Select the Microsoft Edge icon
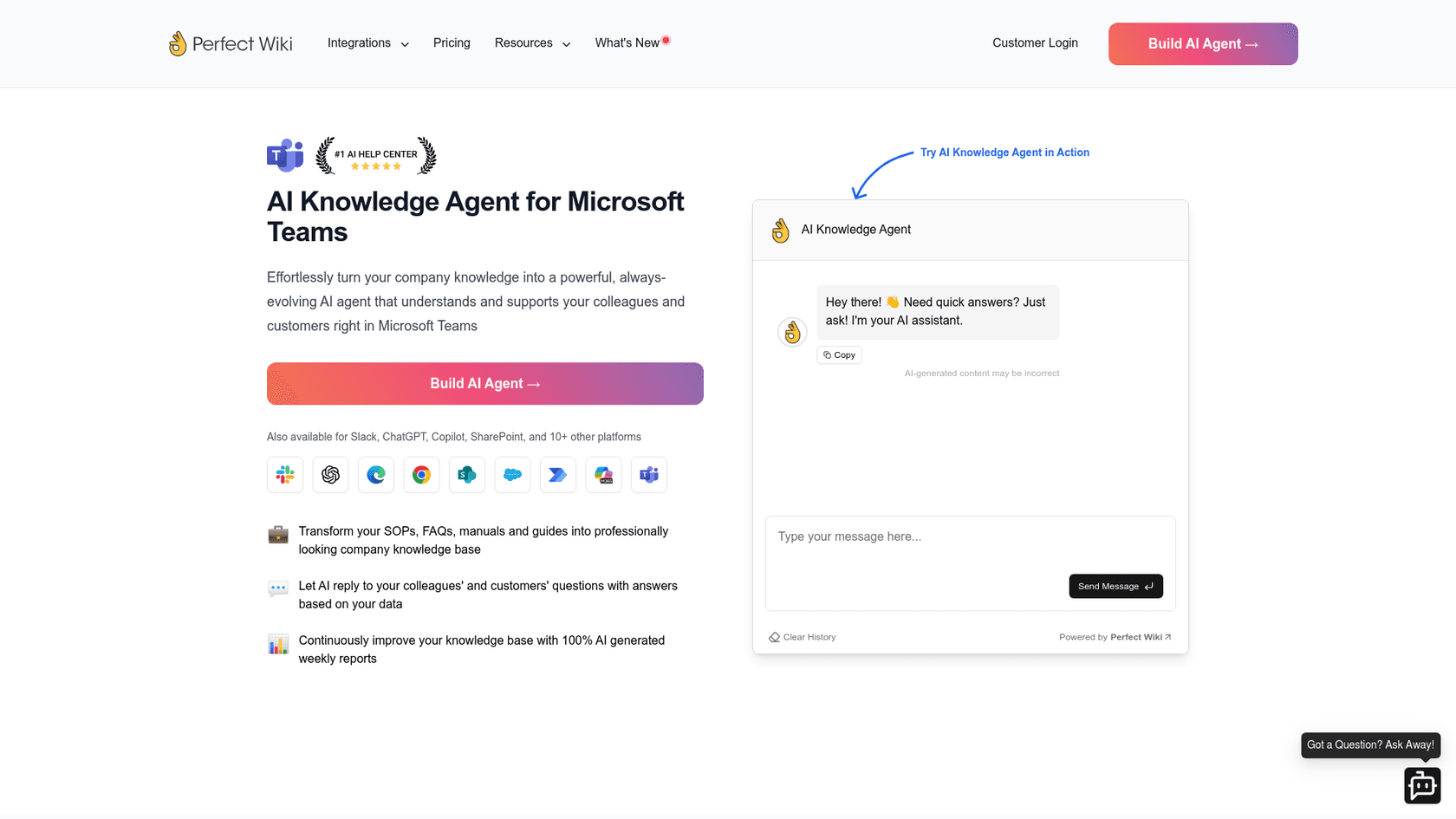Viewport: 1456px width, 819px height. [376, 475]
